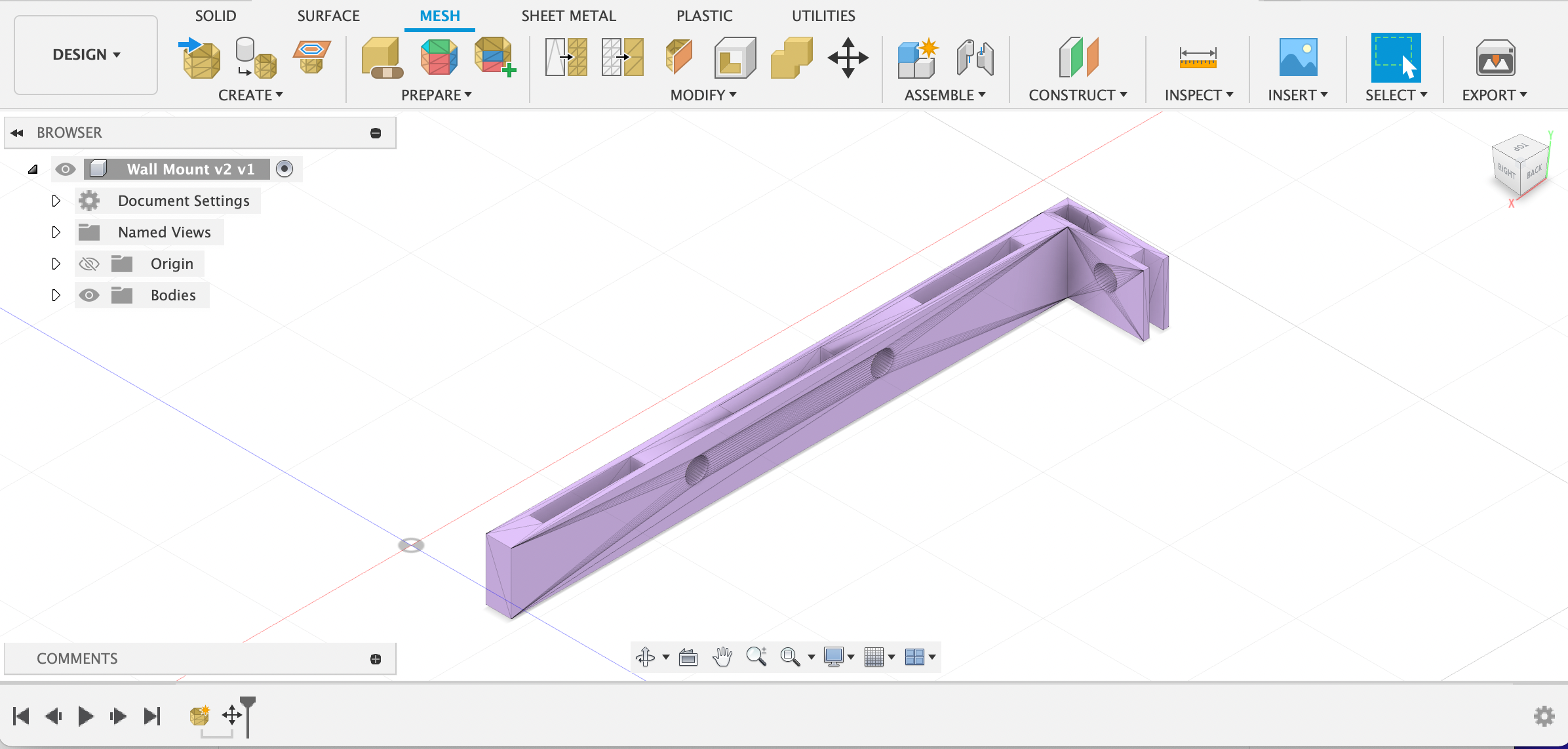
Task: Click the Move/Copy arrows icon
Action: coord(848,58)
